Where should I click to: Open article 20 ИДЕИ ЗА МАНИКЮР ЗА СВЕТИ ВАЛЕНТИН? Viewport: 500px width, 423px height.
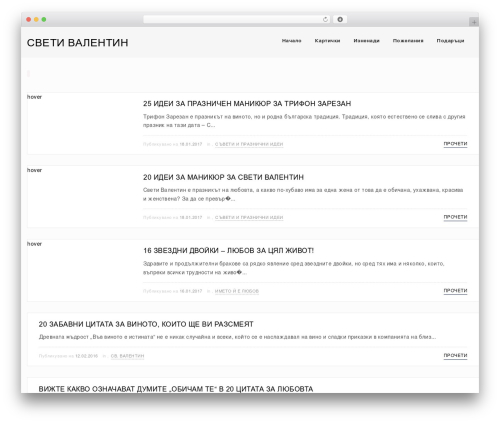(x=223, y=177)
